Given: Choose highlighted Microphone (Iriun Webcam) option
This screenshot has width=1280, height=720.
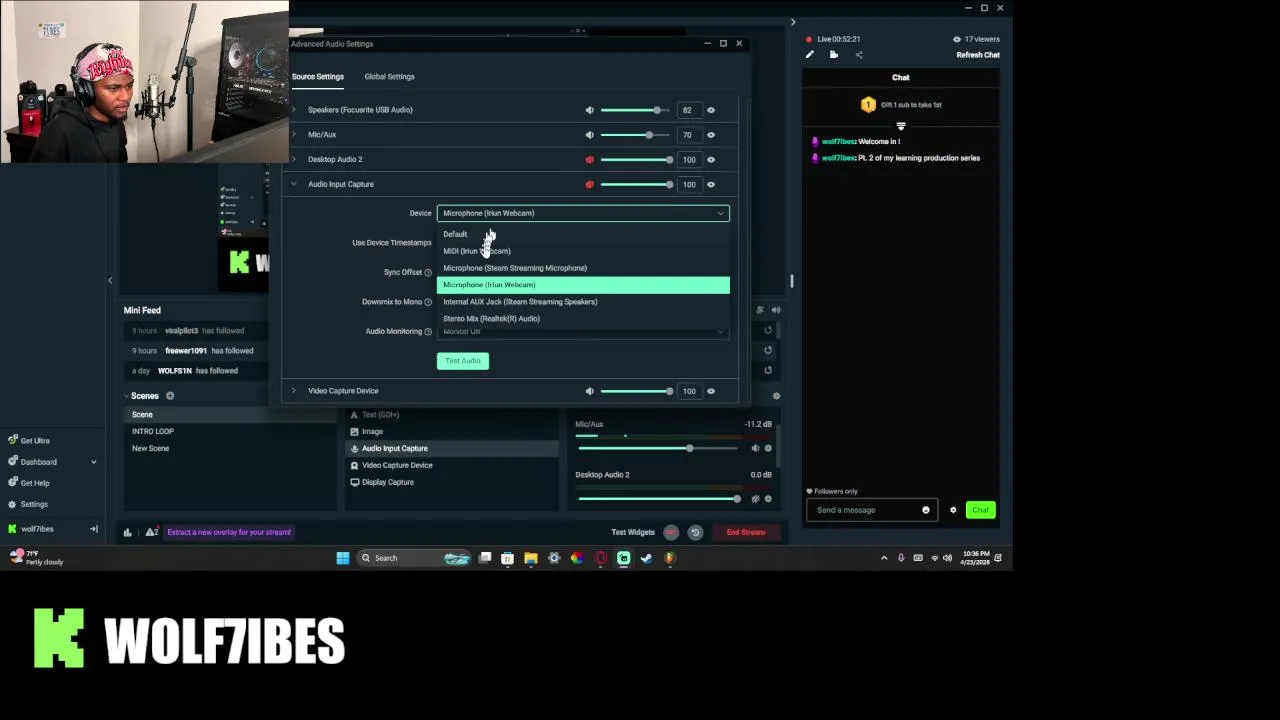Looking at the screenshot, I should 583,285.
